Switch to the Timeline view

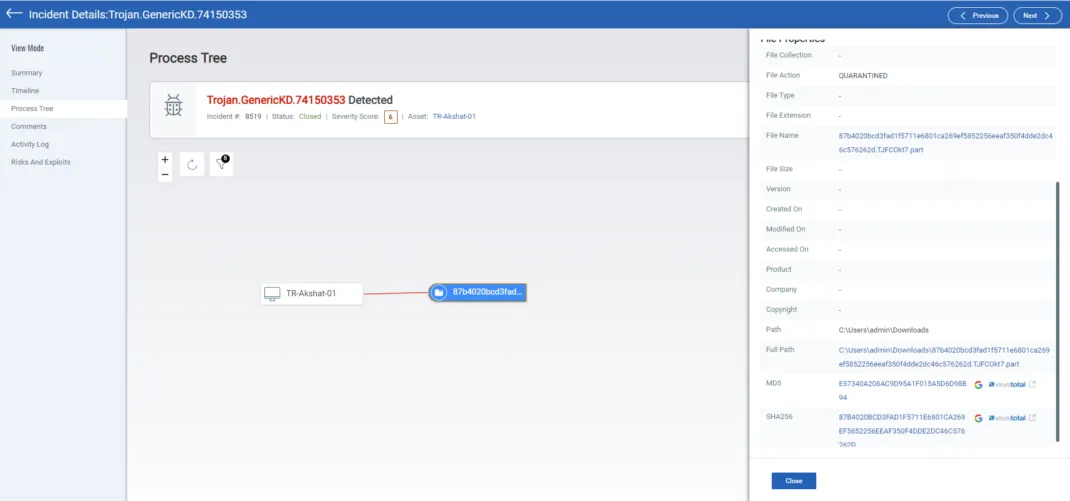[x=25, y=91]
